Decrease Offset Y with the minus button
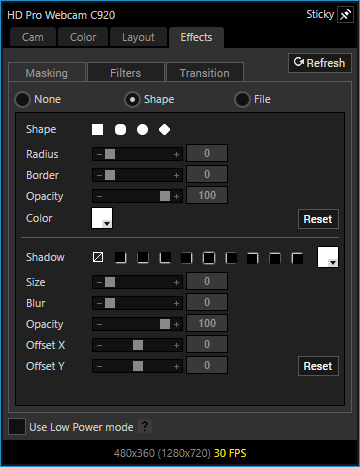 tap(99, 366)
